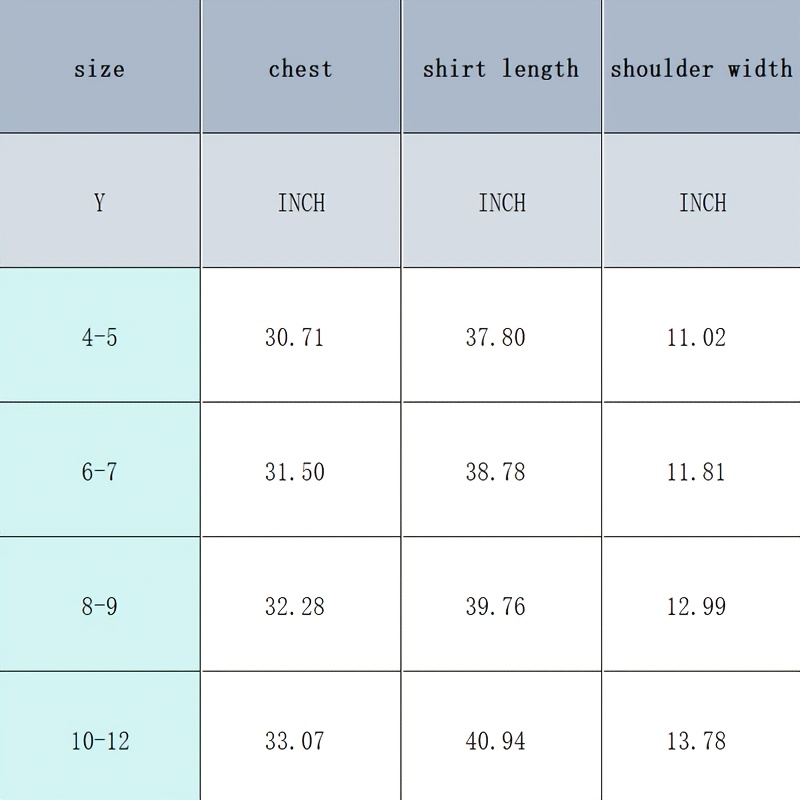
Task: Select the 6-7 size row label
Action: (99, 469)
